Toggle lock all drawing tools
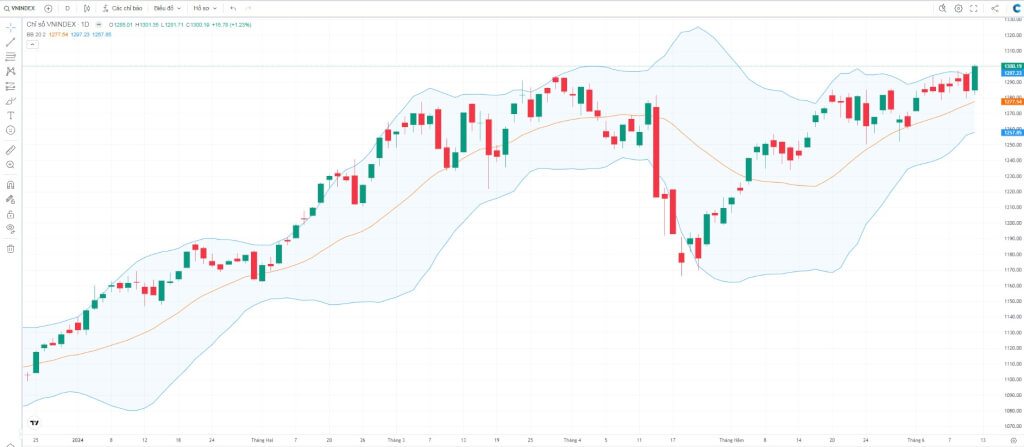 coord(10,214)
